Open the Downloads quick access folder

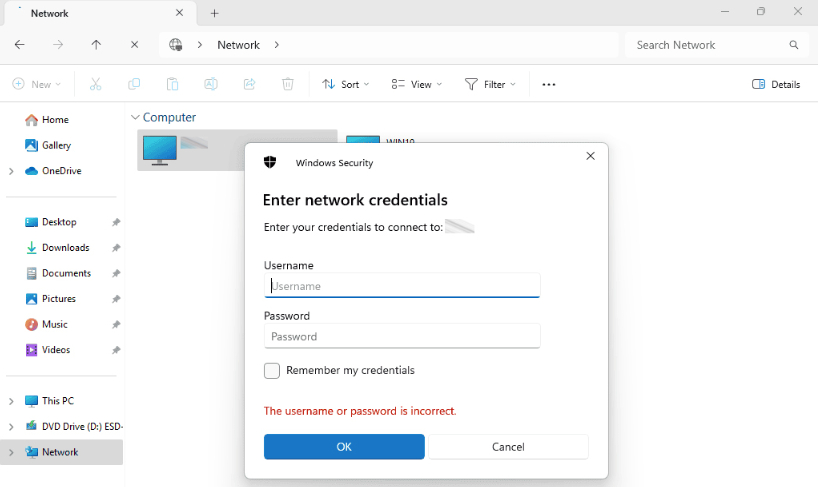click(x=57, y=248)
